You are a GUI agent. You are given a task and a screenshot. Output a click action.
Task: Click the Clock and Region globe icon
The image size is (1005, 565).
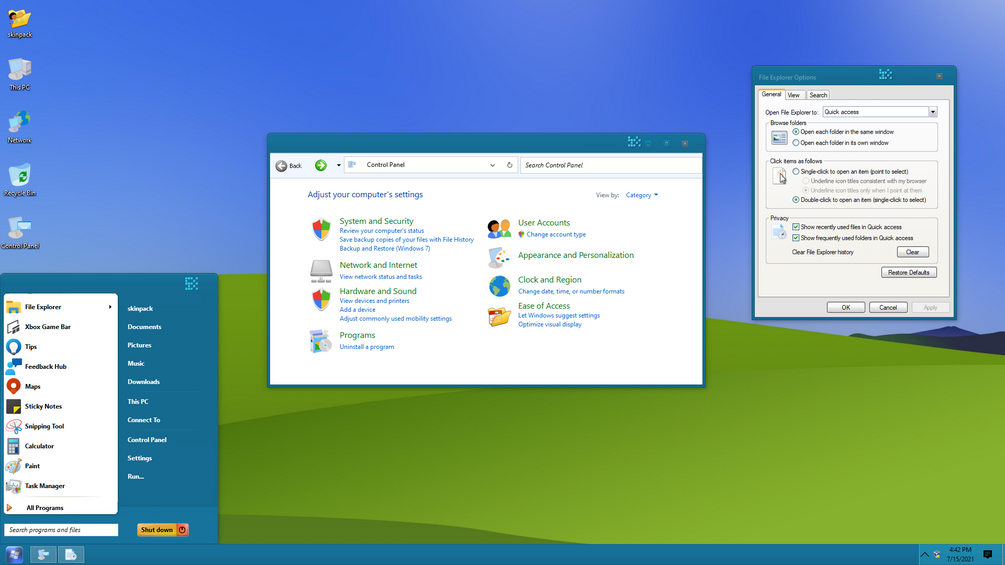pos(499,286)
